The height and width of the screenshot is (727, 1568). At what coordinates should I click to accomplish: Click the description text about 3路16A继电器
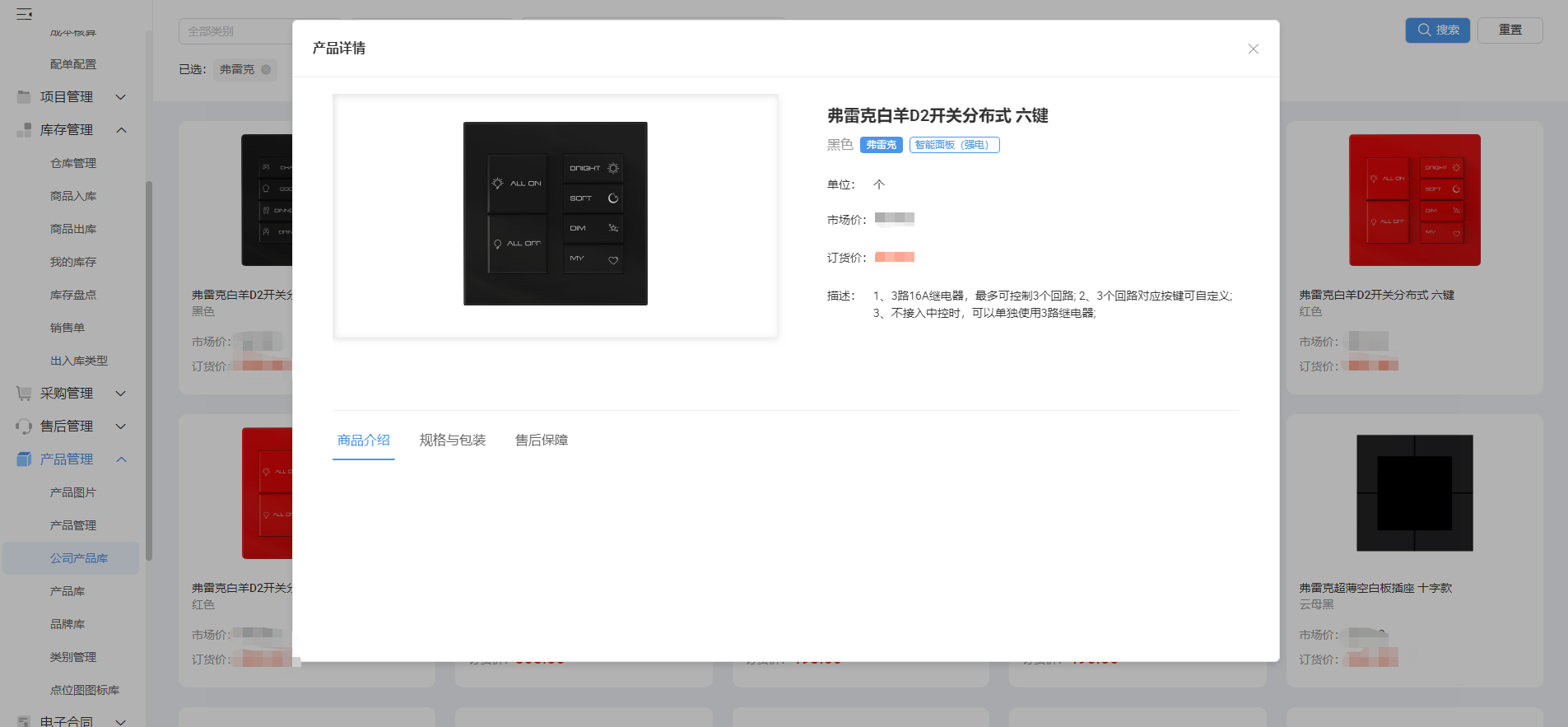(x=1053, y=305)
